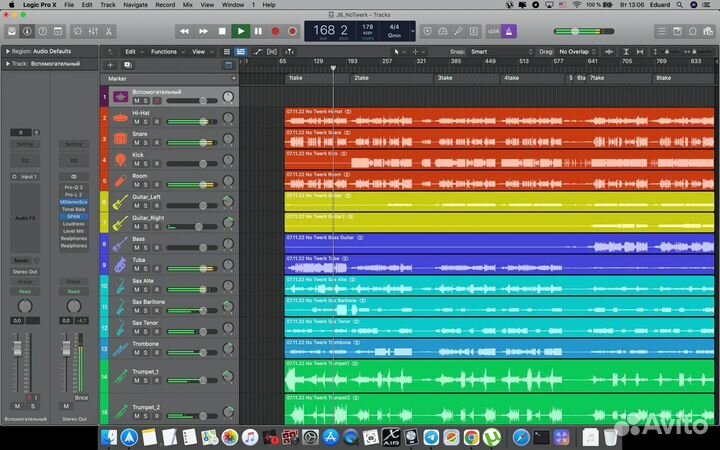The width and height of the screenshot is (720, 450).
Task: Click the Sax Alte saxophone icon
Action: click(x=119, y=286)
